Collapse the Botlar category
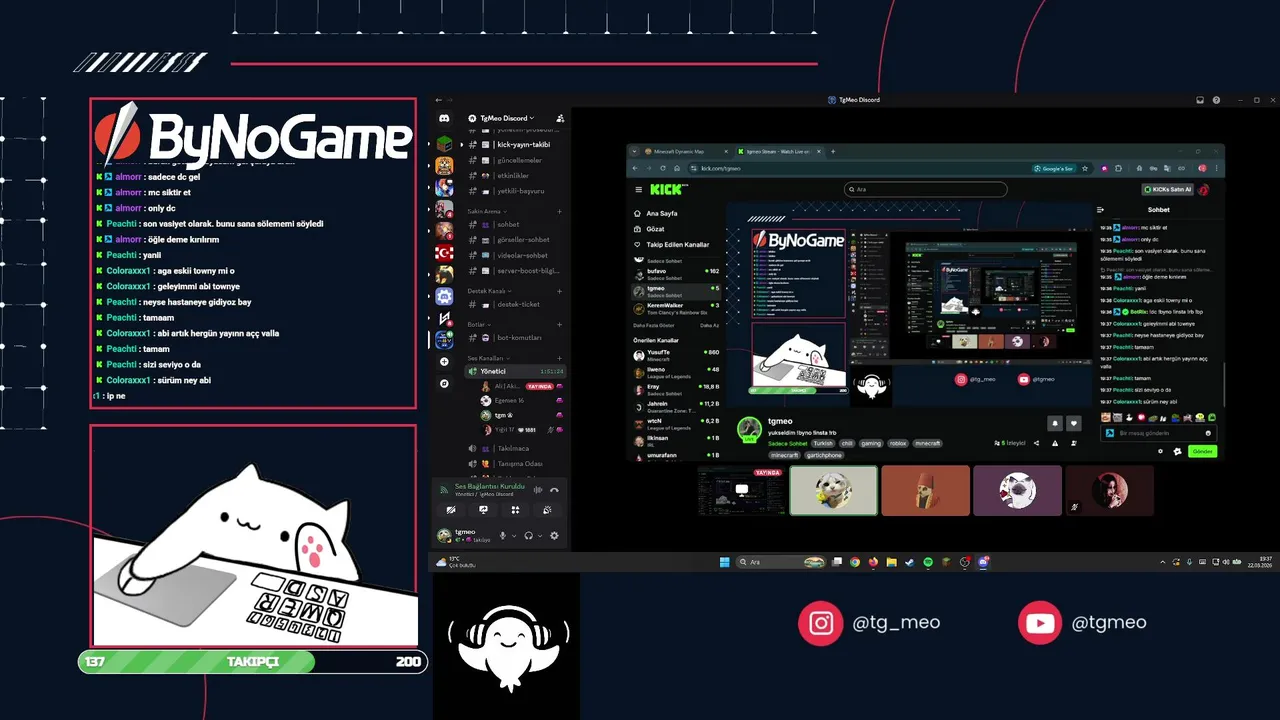The width and height of the screenshot is (1280, 720). (x=479, y=324)
